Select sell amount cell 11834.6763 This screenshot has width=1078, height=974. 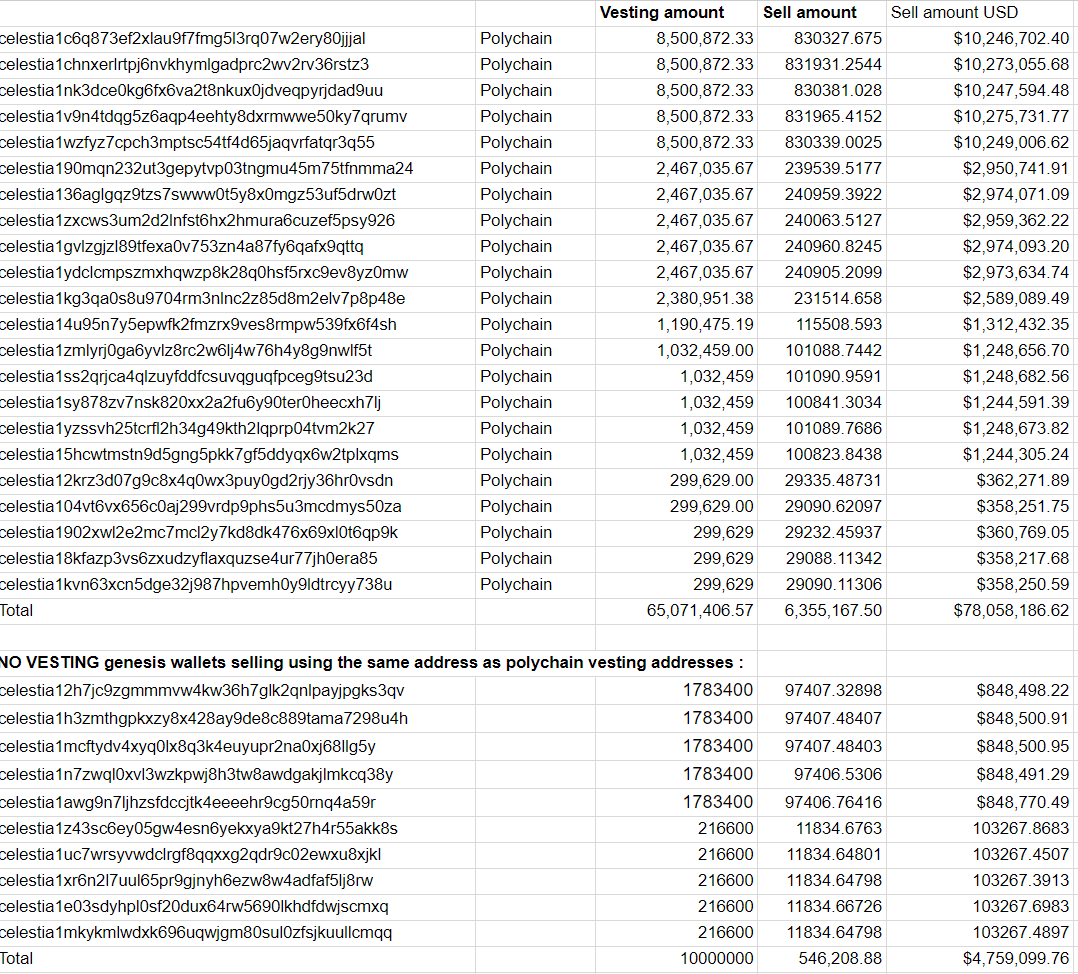pos(837,829)
